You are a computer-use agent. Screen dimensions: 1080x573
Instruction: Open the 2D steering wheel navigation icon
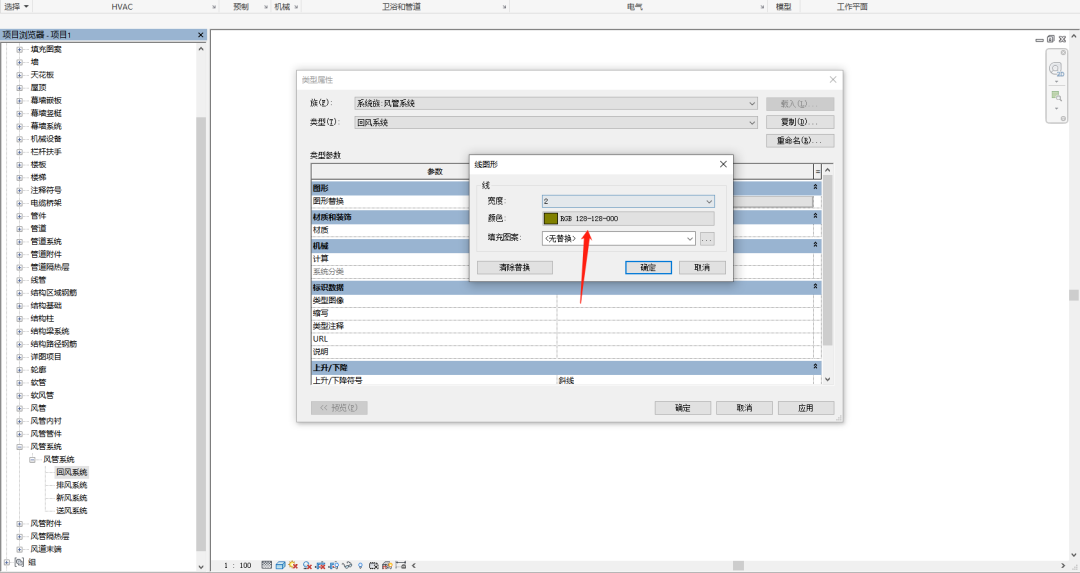coord(1056,69)
